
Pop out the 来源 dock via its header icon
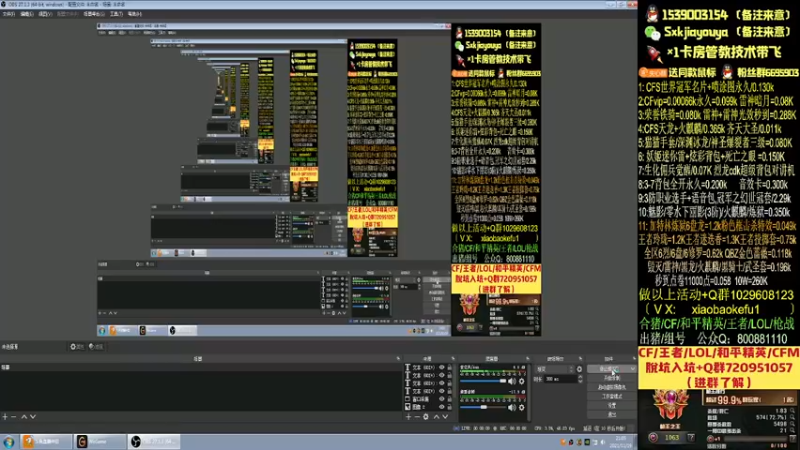(453, 359)
